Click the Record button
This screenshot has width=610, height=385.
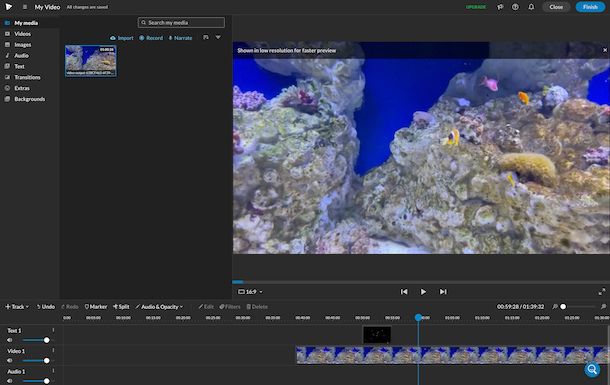[x=151, y=38]
